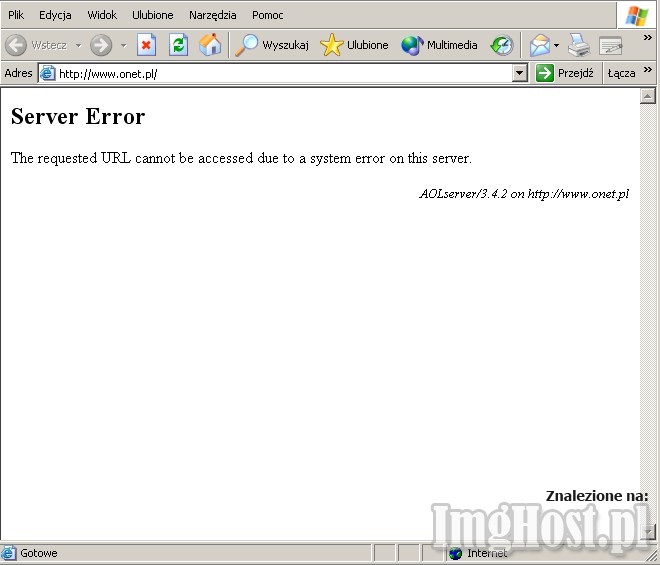Click the Przejdź go button
Viewport: 660px width, 565px height.
tap(565, 73)
